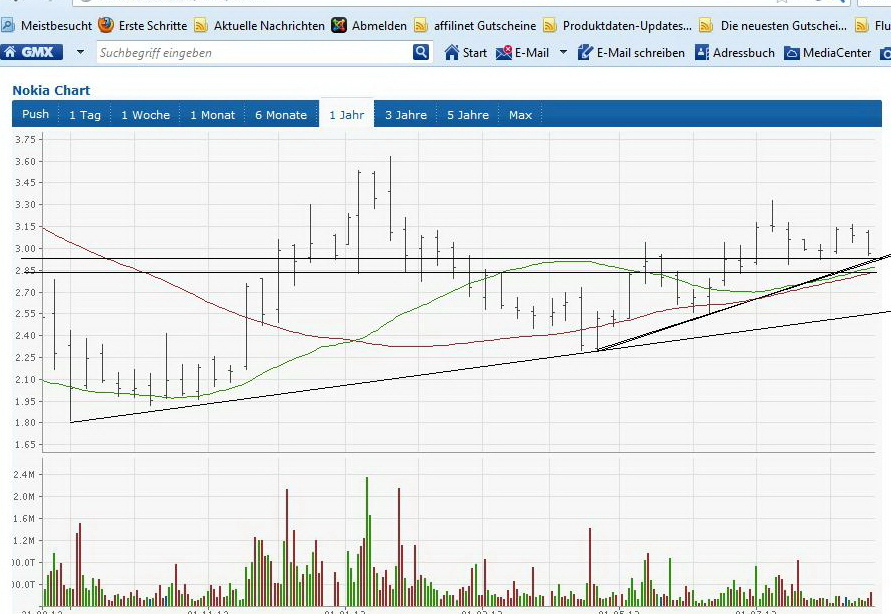Switch chart to 1 Woche

[145, 115]
